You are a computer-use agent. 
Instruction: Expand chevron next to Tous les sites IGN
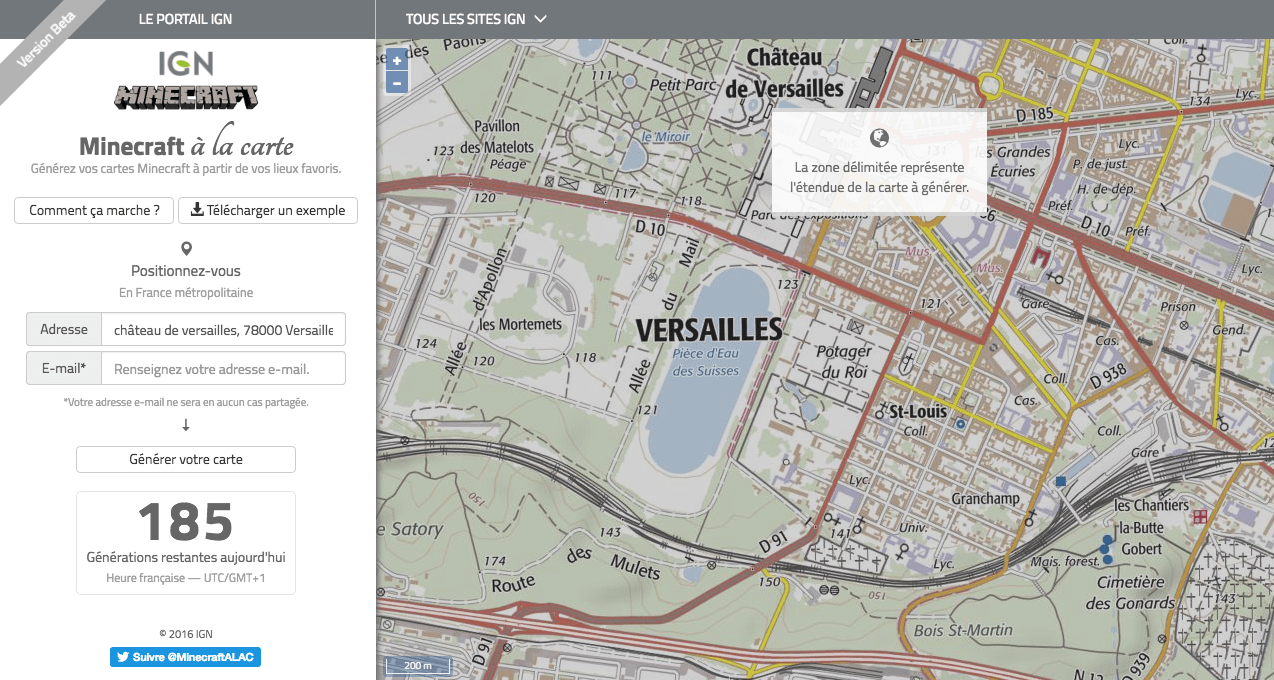tap(540, 19)
